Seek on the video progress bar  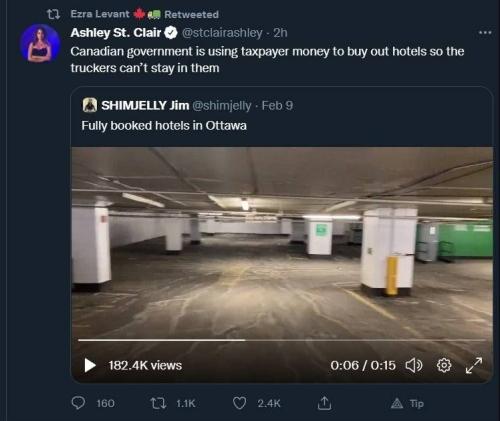(282, 340)
